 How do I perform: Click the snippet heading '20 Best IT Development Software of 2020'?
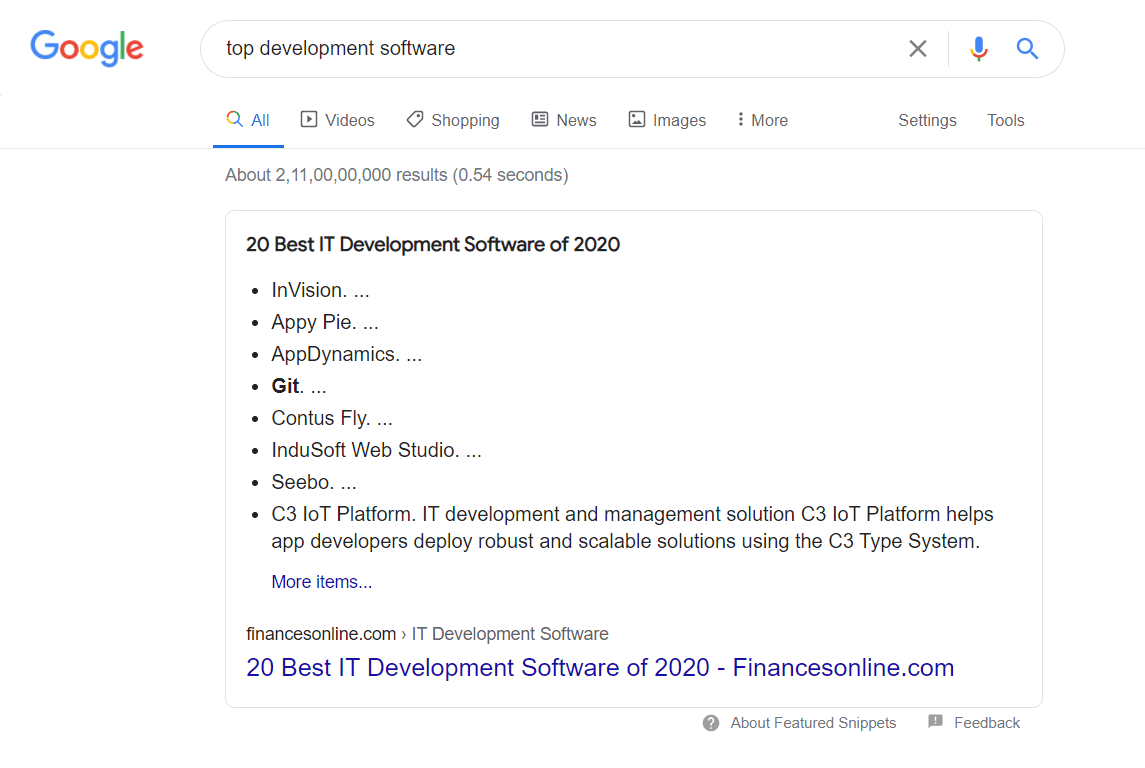tap(432, 245)
